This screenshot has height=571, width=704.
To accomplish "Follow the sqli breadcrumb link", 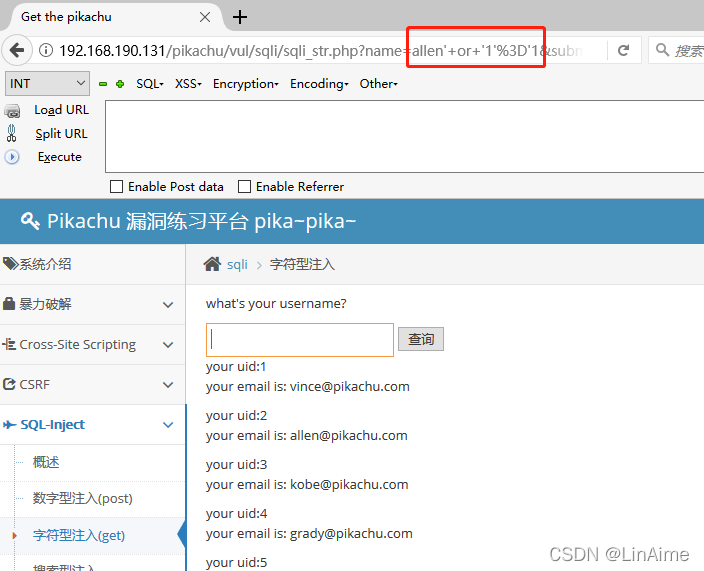I will coord(237,264).
